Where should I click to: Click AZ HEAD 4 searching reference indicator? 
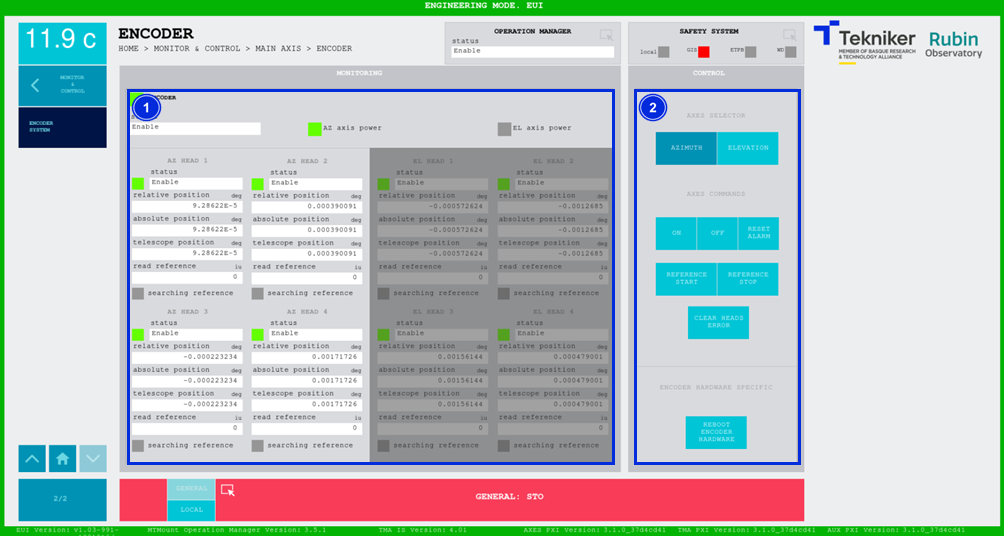click(257, 445)
